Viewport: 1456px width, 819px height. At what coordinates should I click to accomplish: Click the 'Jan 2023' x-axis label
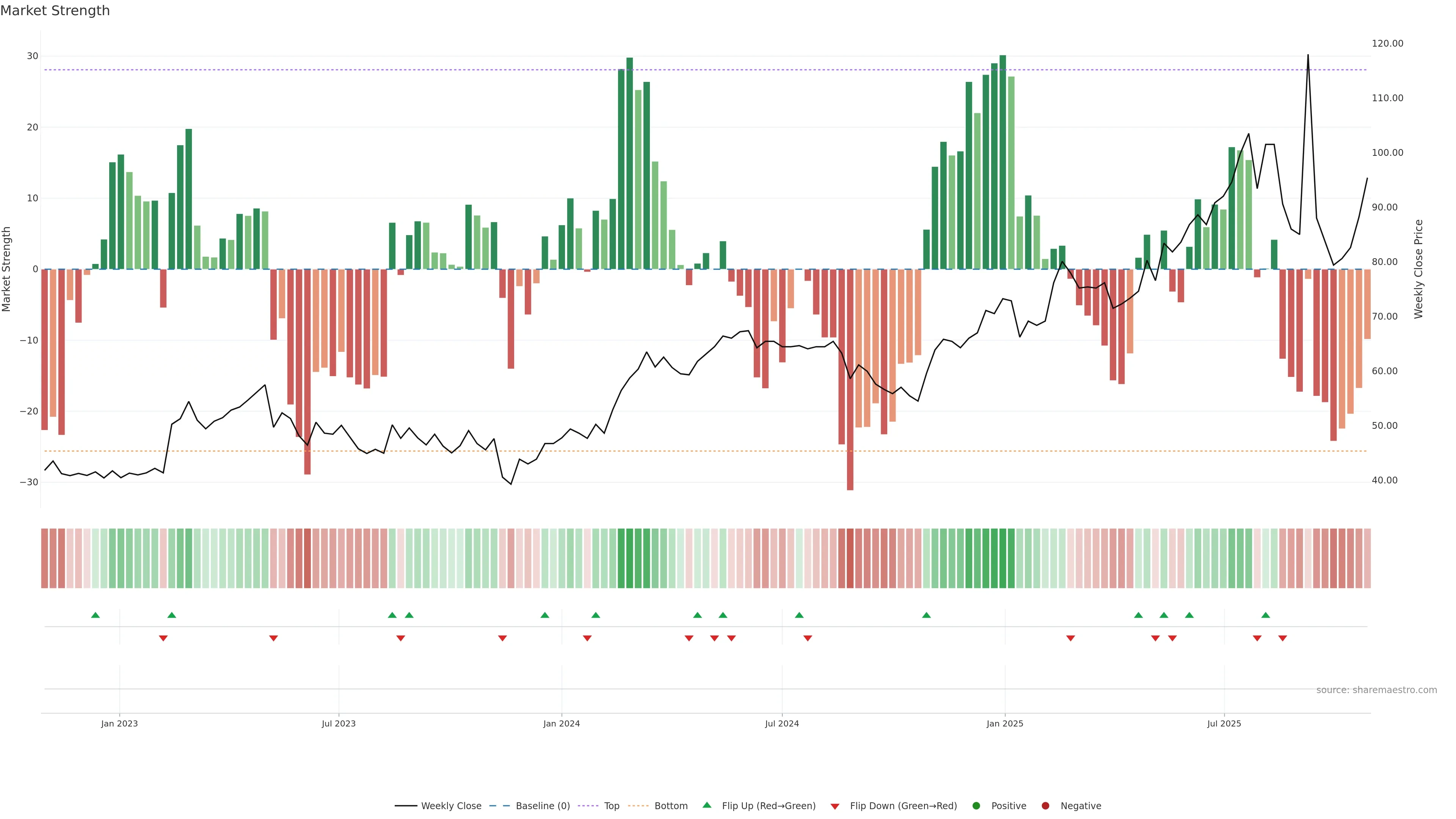(119, 723)
